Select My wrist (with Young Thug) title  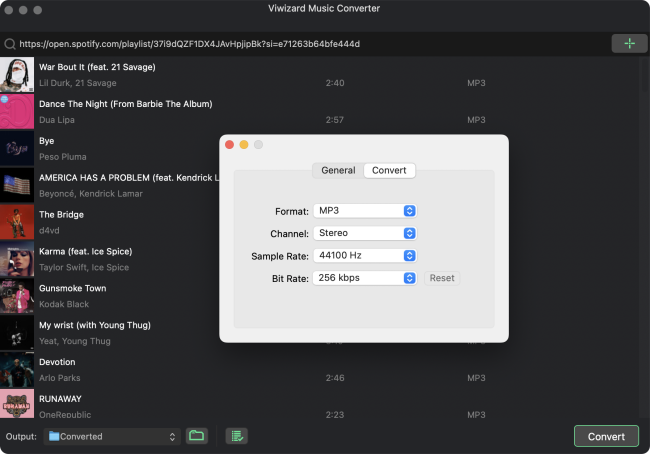point(95,325)
